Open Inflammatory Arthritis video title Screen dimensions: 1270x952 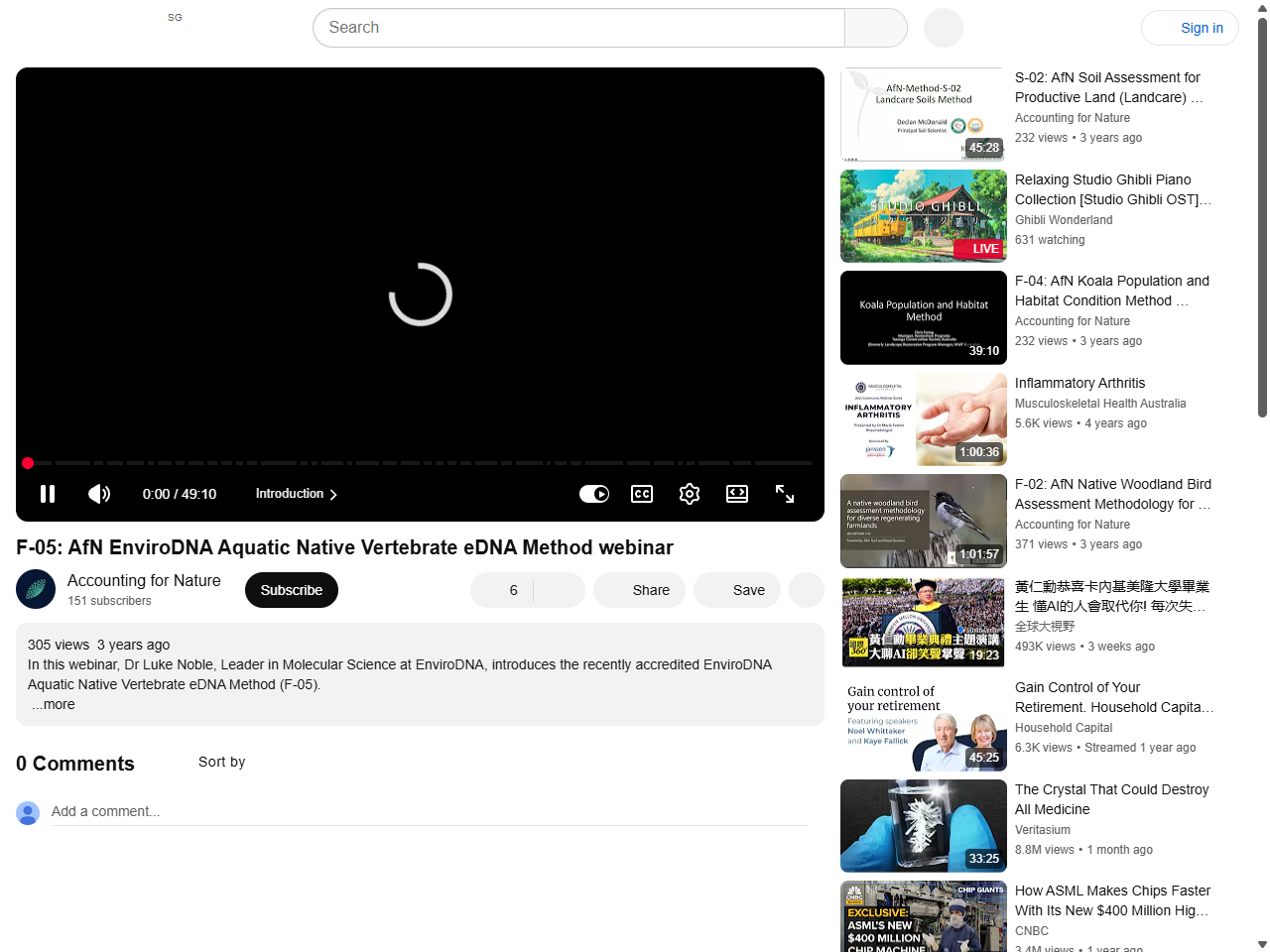click(1079, 383)
